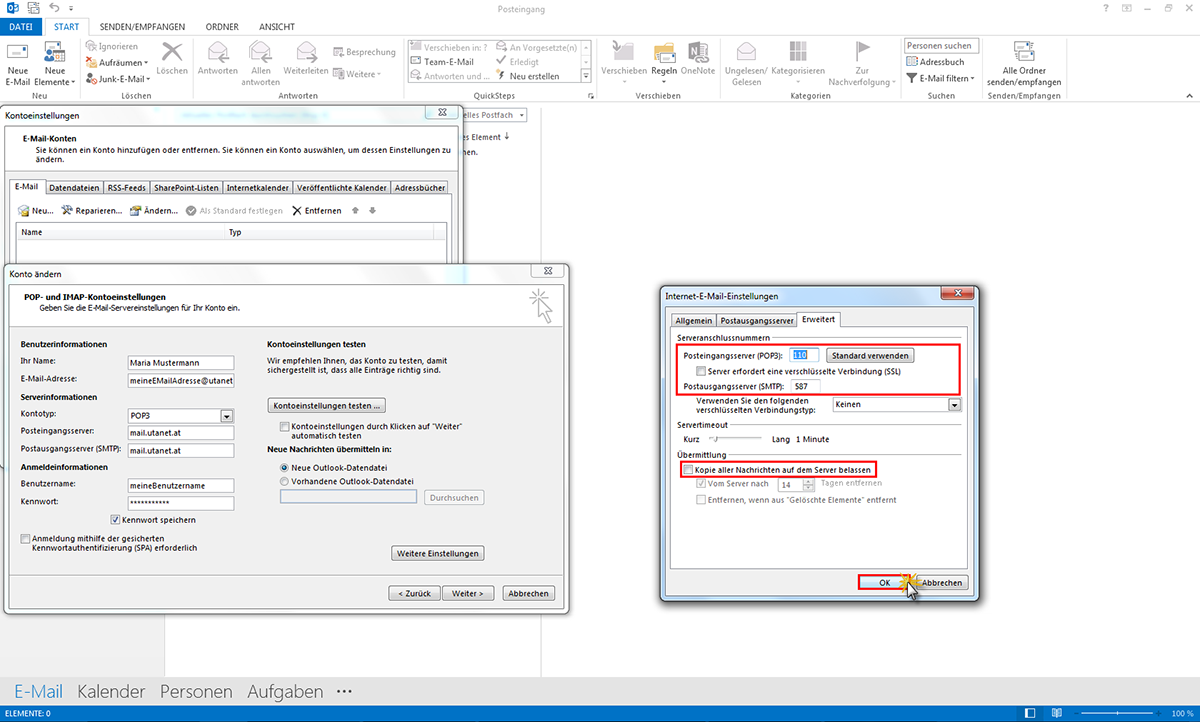Open the DATEI tab

21,27
